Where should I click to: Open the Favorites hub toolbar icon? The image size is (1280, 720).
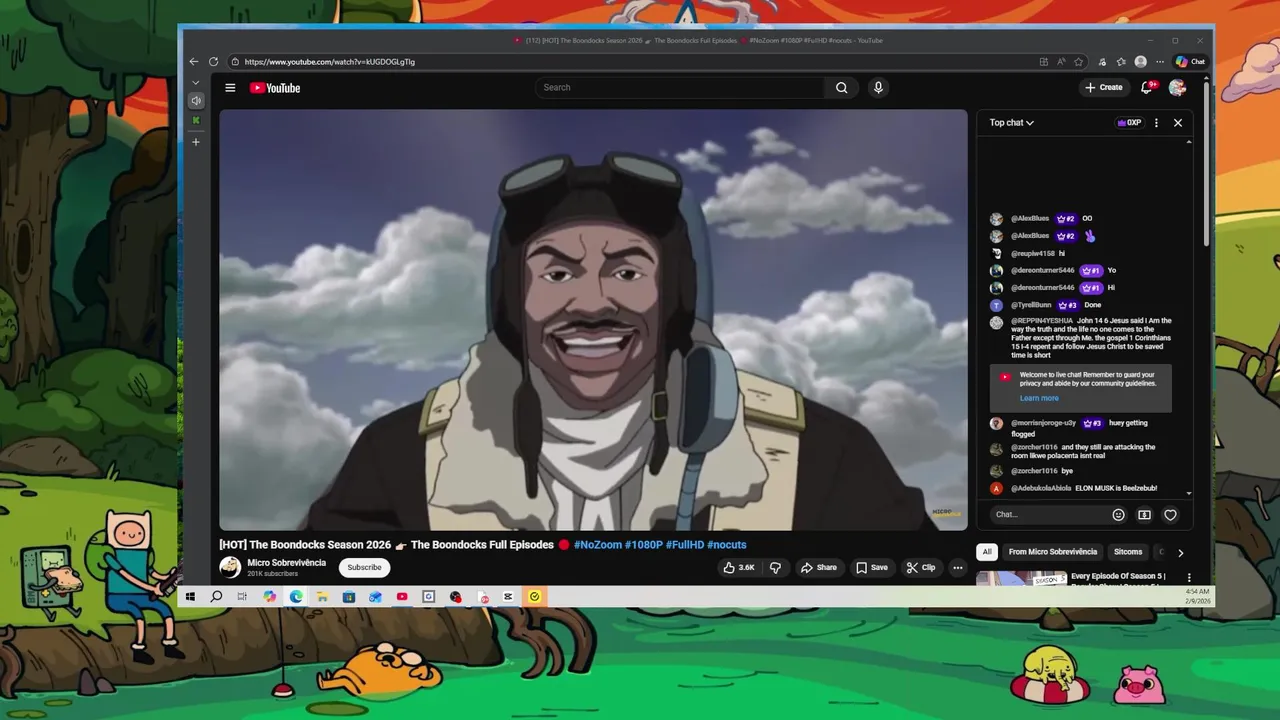click(1121, 62)
